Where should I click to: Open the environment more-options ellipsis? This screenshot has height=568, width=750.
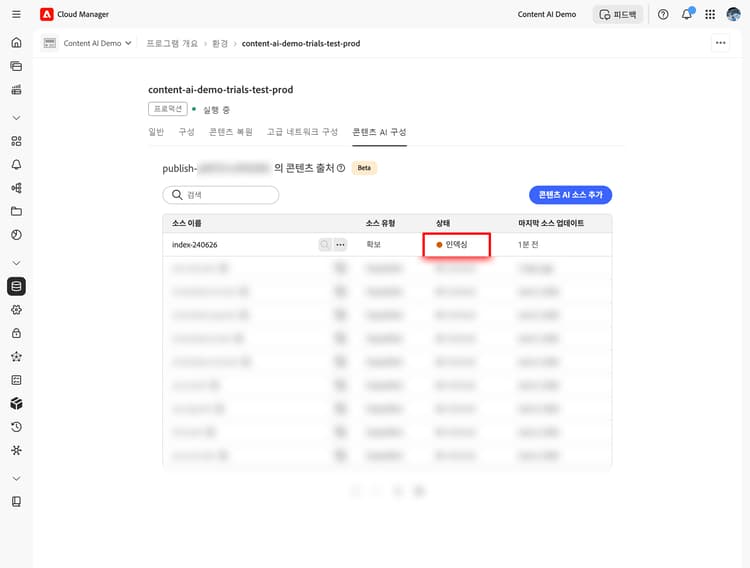(720, 43)
